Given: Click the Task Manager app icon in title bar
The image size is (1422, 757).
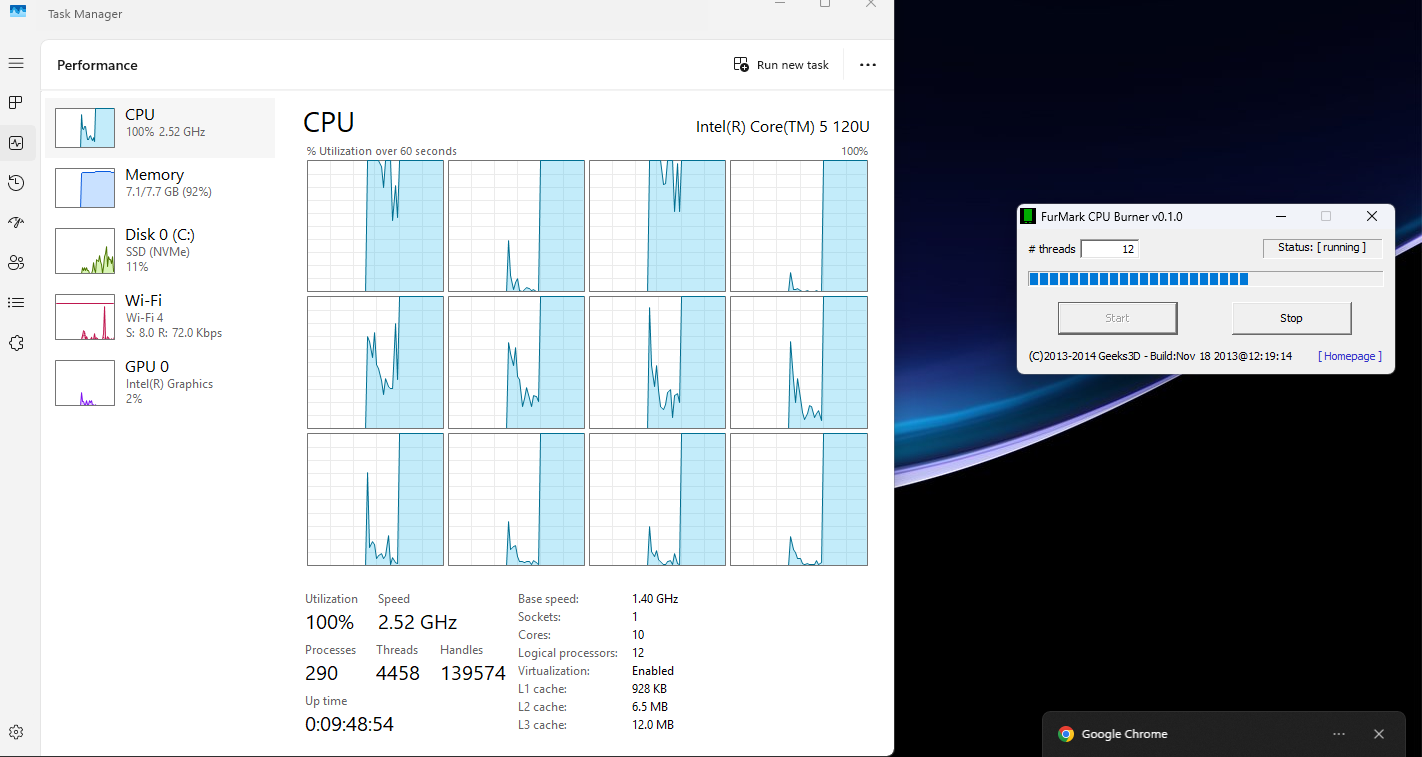Looking at the screenshot, I should click(18, 11).
